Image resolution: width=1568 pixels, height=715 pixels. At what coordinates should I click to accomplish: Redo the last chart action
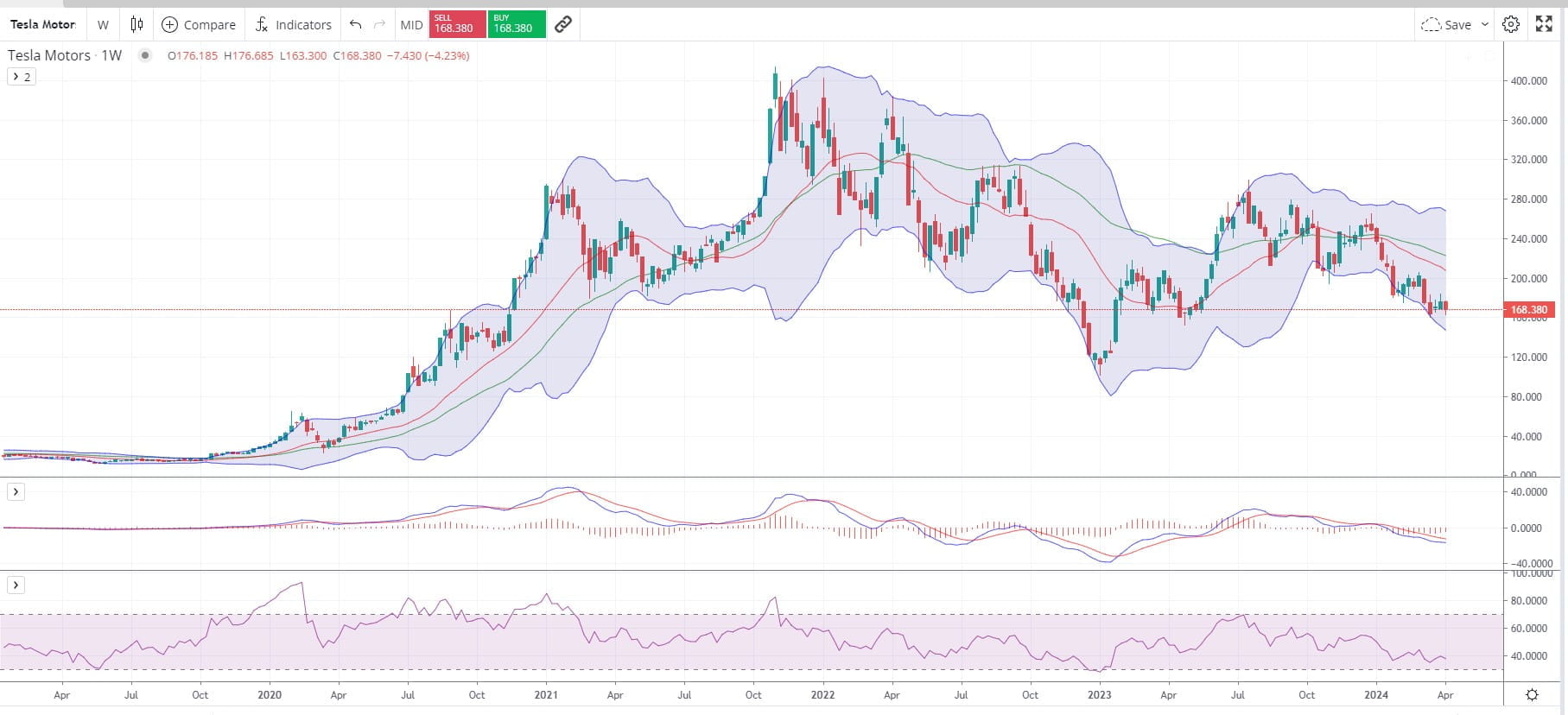[379, 24]
